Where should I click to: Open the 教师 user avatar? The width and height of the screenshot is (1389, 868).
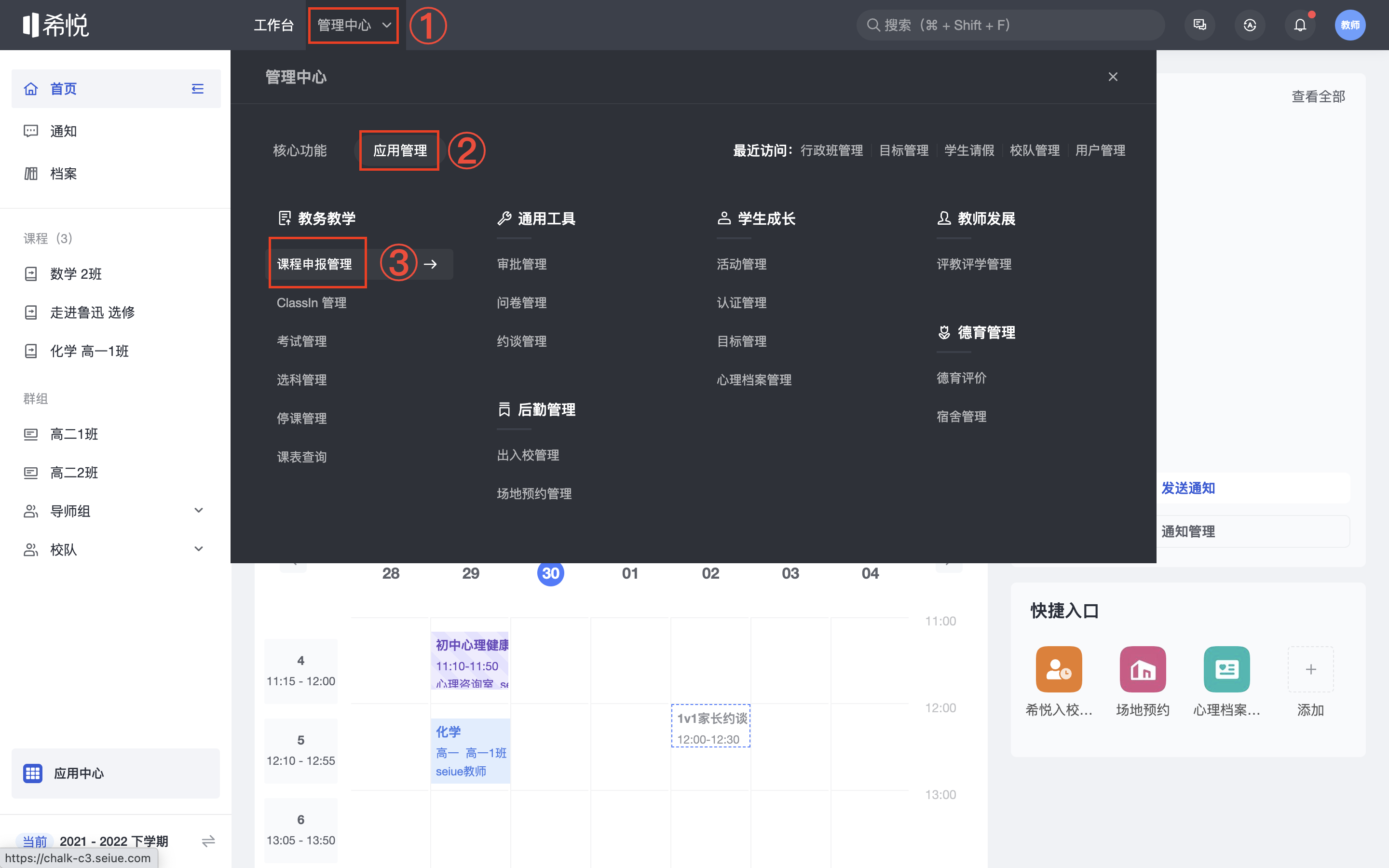[1350, 25]
